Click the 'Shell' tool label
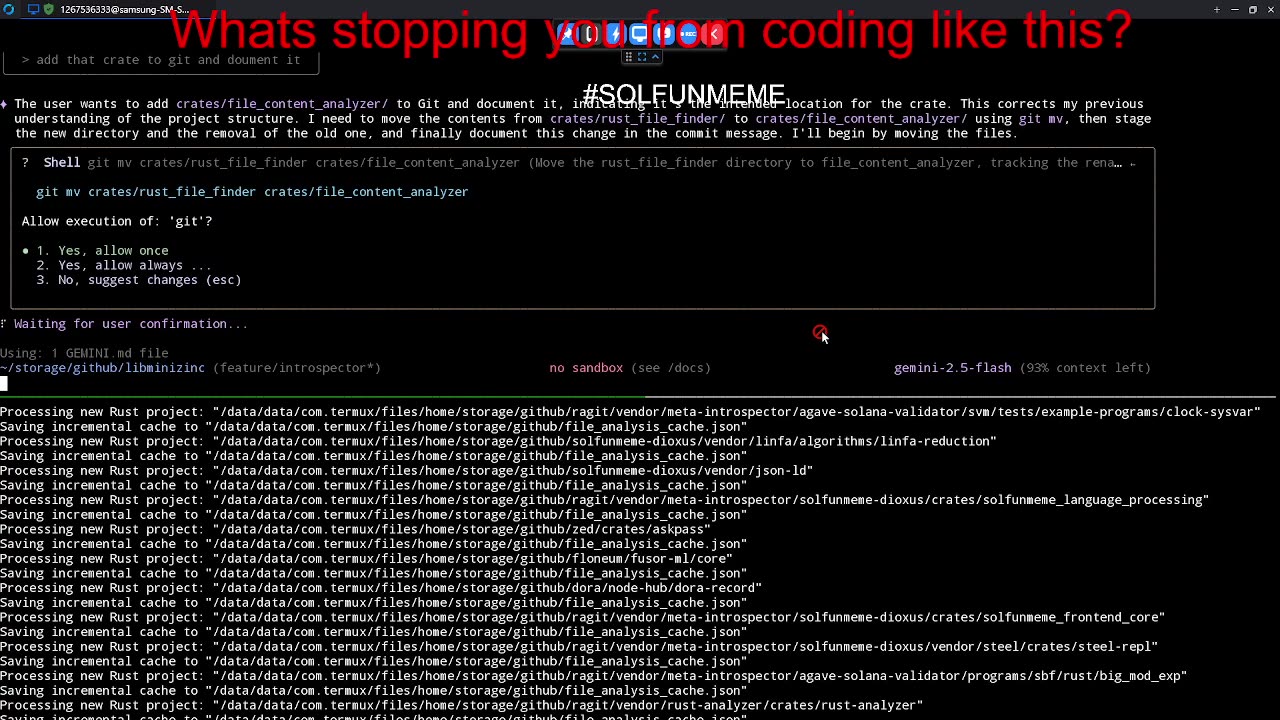Screen dimensions: 1280x720 pyautogui.click(x=62, y=163)
